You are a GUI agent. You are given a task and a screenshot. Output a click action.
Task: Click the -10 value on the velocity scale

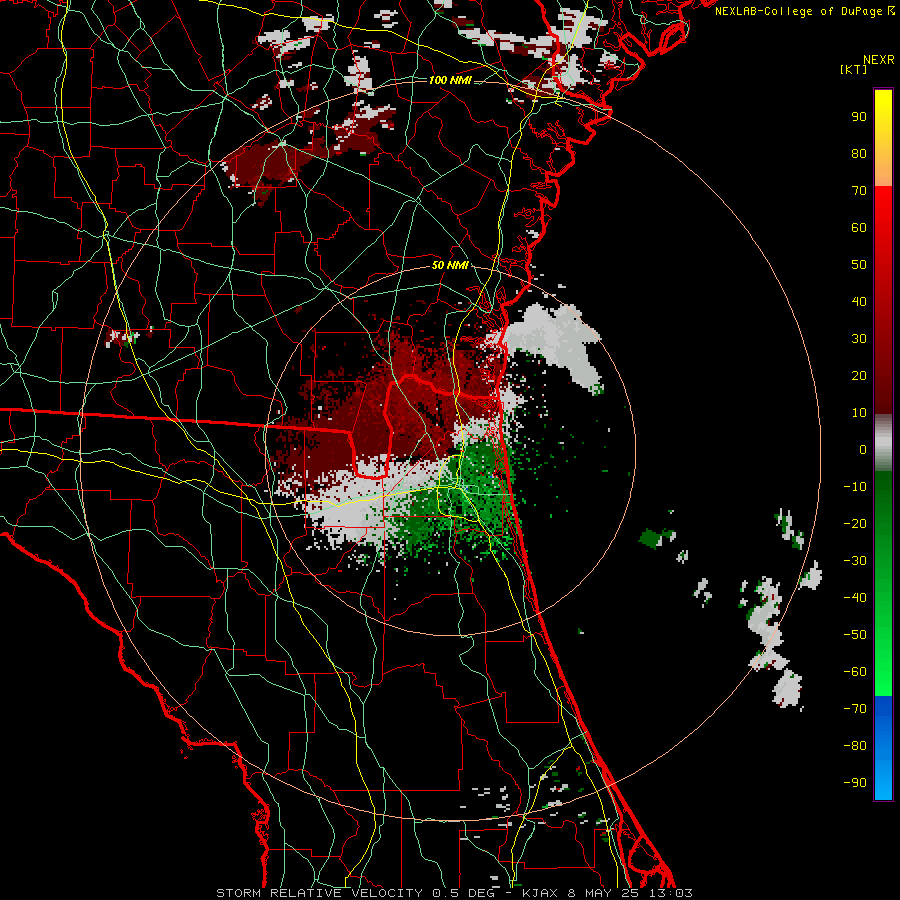coord(855,487)
